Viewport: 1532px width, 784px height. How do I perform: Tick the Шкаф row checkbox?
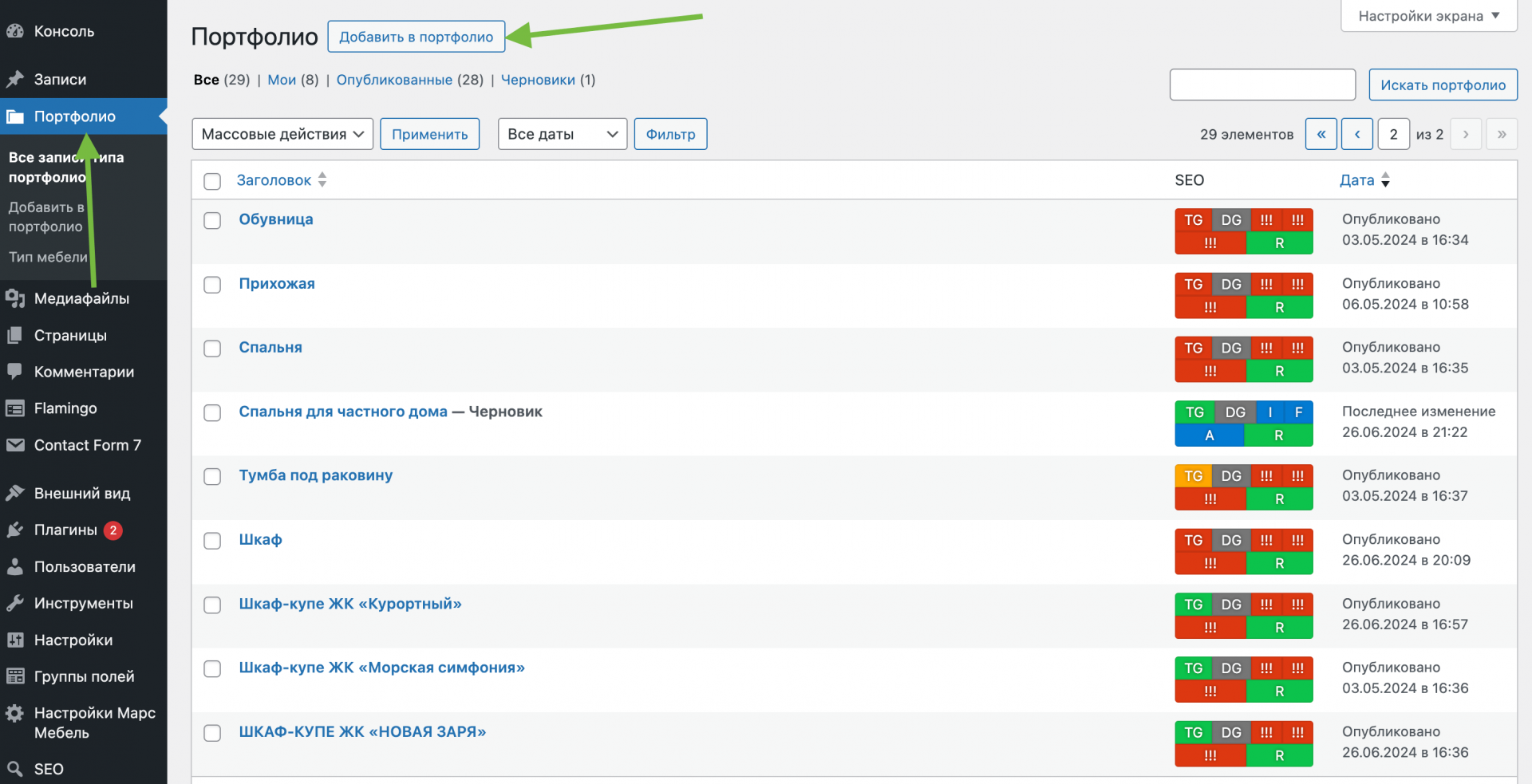[212, 541]
